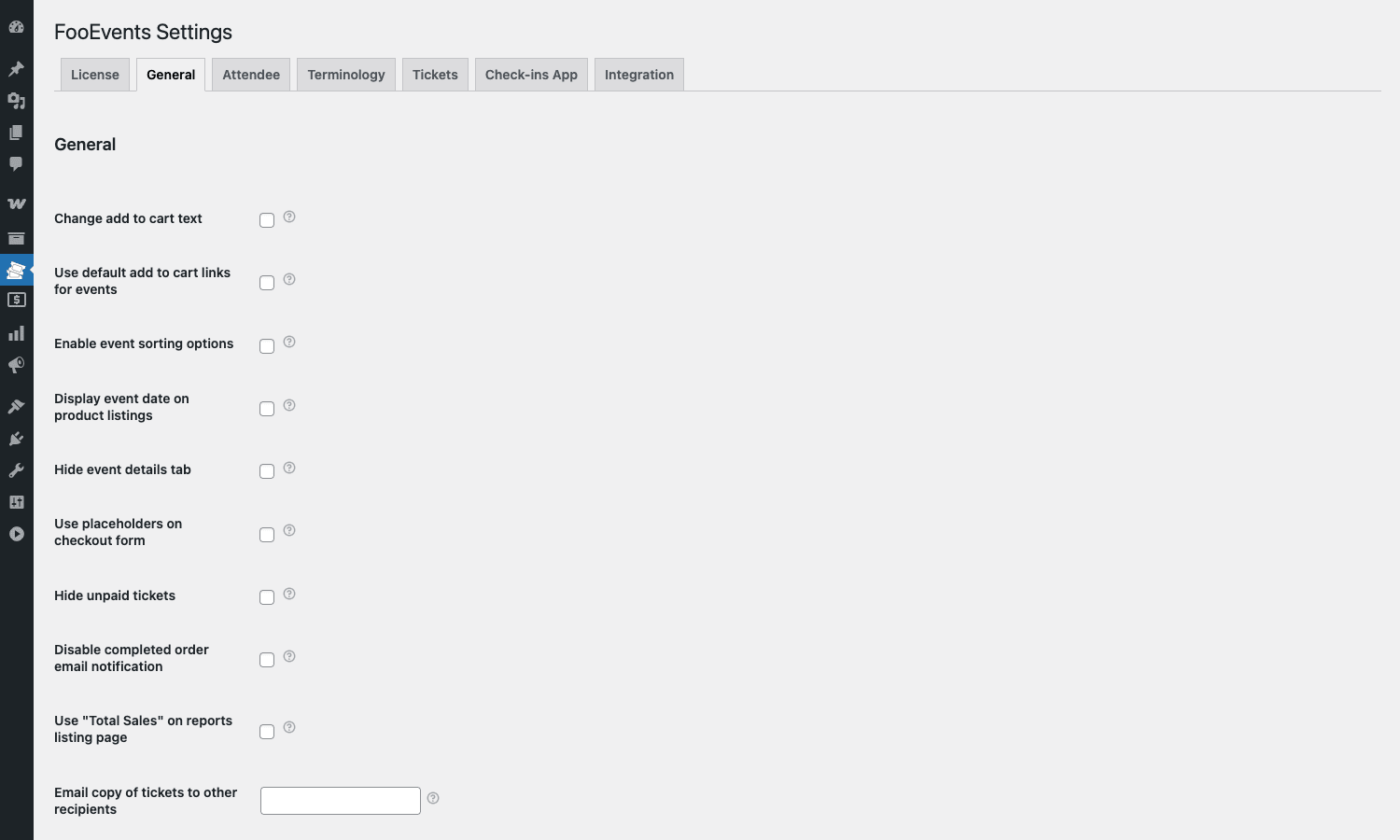Open the Terminology tab

click(x=346, y=75)
